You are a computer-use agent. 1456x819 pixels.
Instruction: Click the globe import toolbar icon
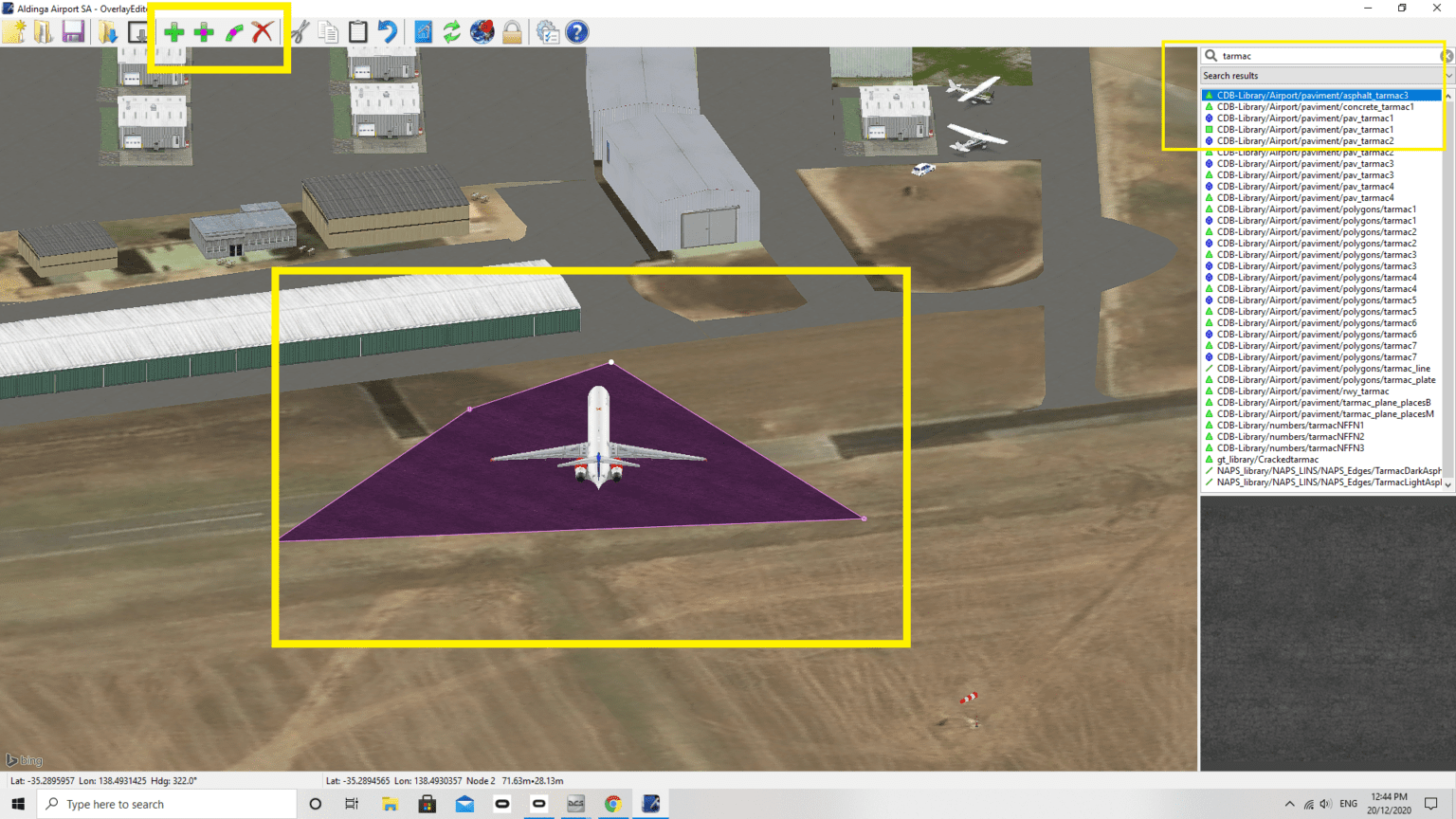click(x=482, y=31)
